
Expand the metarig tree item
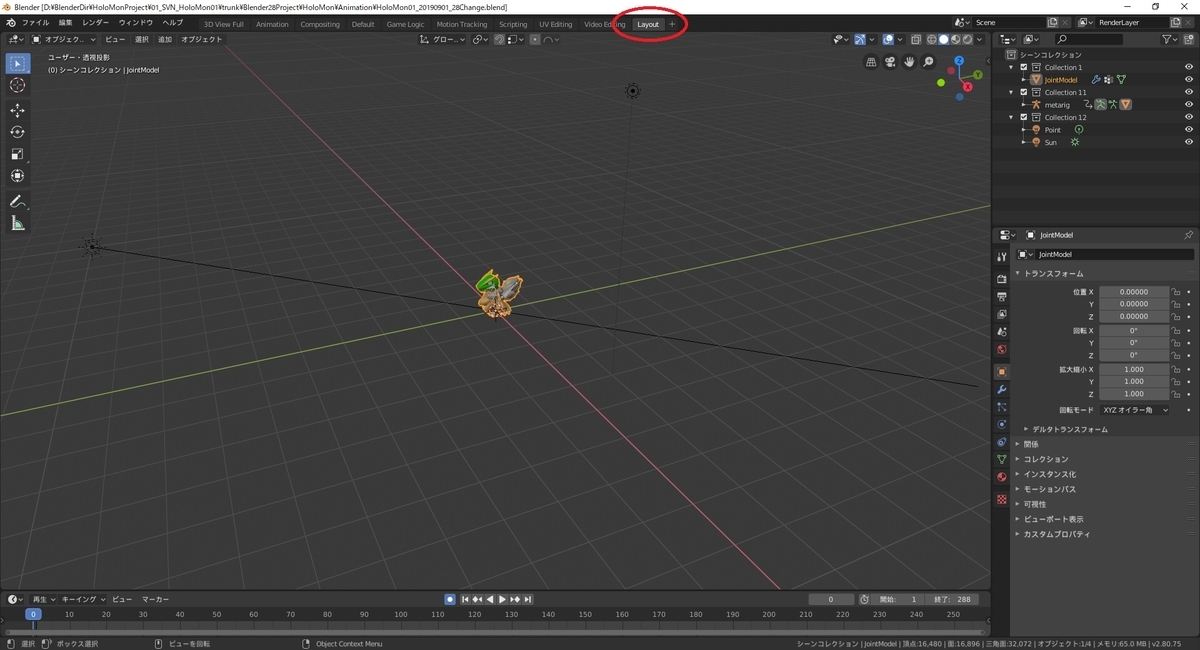1023,105
